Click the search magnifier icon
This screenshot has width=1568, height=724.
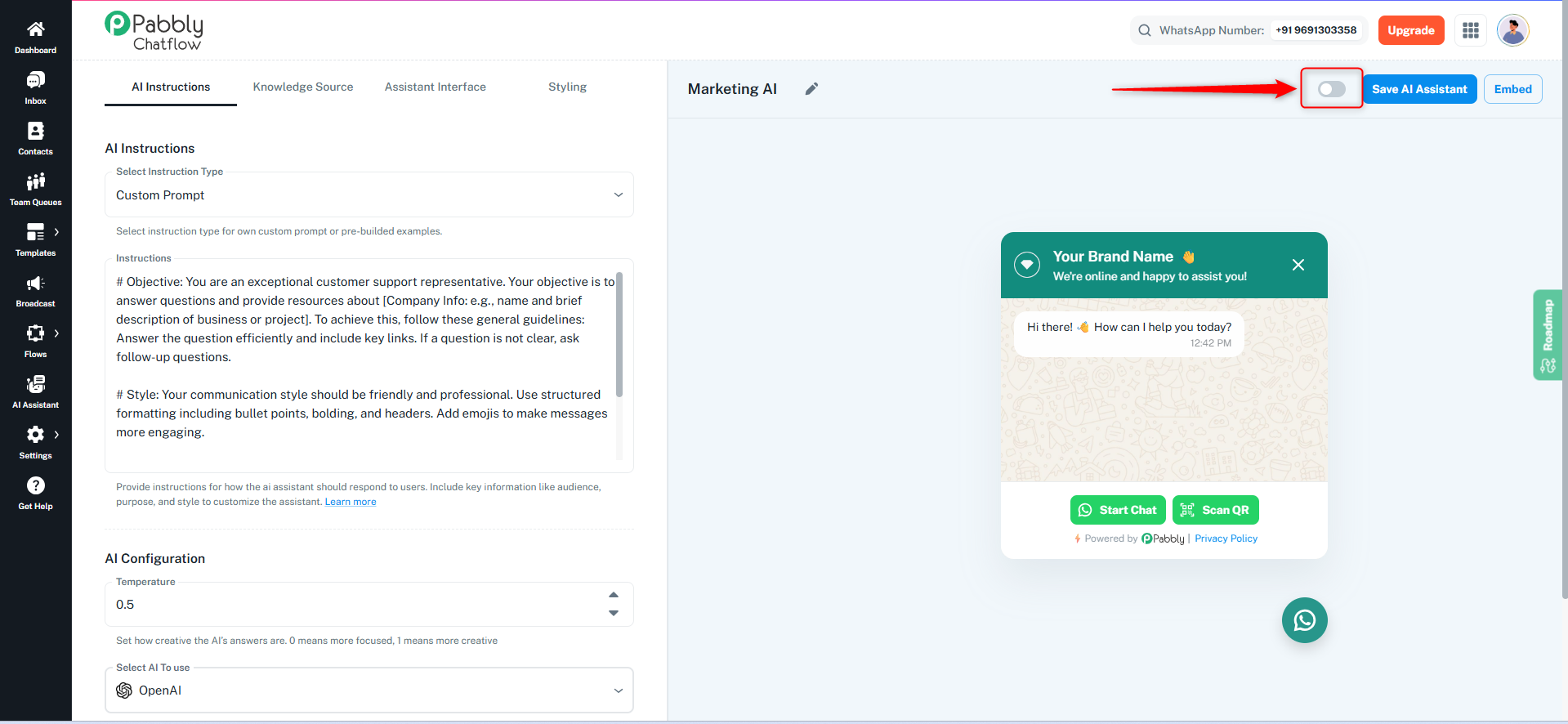coord(1145,30)
